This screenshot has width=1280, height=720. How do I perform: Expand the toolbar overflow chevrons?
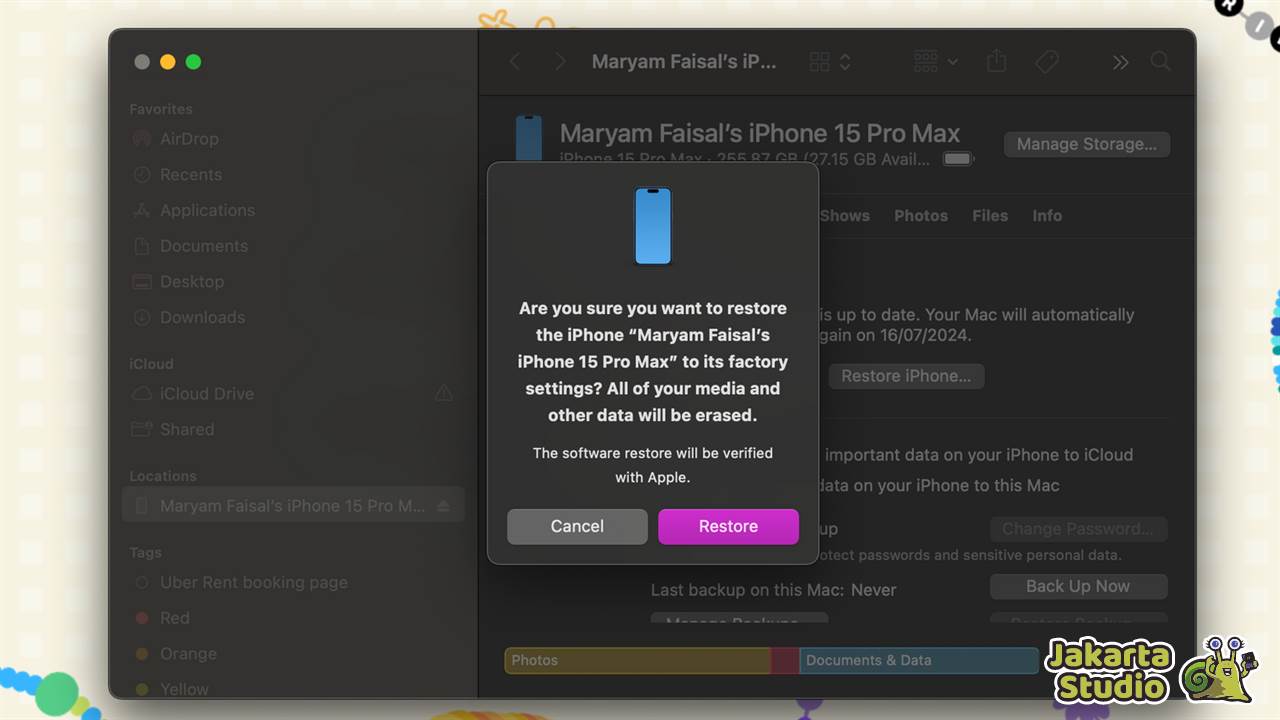[x=1120, y=62]
